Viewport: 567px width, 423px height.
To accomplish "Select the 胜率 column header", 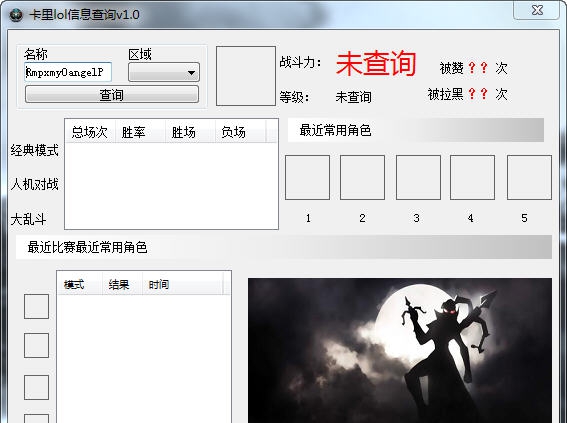I will click(140, 132).
